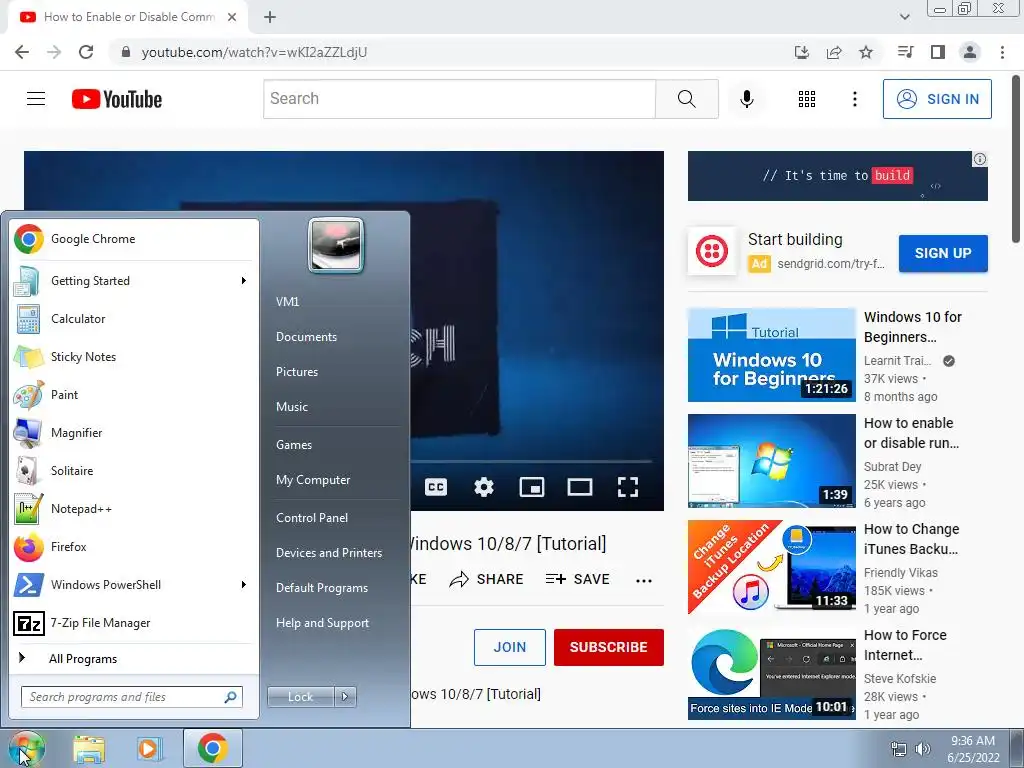
Task: Open My Computer from Start menu
Action: click(313, 480)
